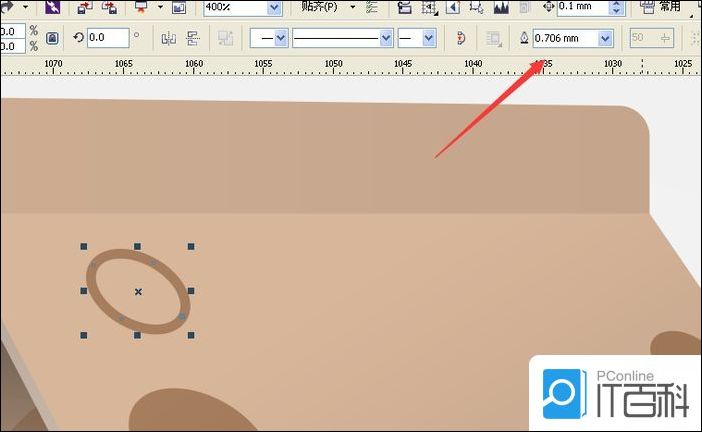Open the redo history dropdown arrow
702x432 pixels.
pyautogui.click(x=26, y=7)
